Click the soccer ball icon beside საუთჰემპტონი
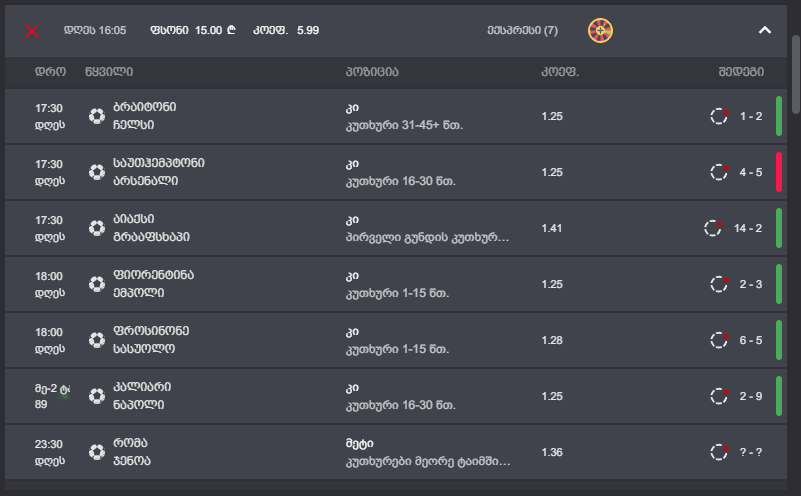 point(97,172)
